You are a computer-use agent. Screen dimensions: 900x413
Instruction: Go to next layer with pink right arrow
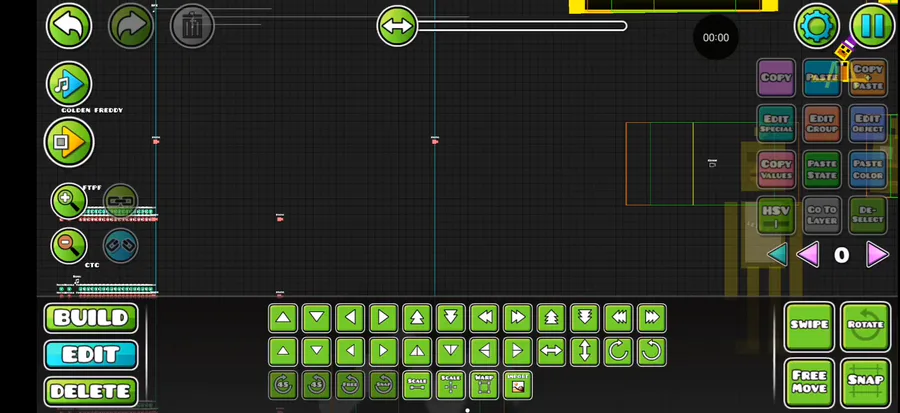coord(878,255)
